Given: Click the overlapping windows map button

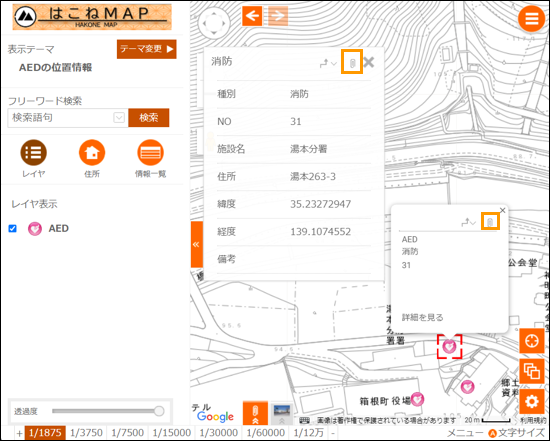Looking at the screenshot, I should click(532, 371).
